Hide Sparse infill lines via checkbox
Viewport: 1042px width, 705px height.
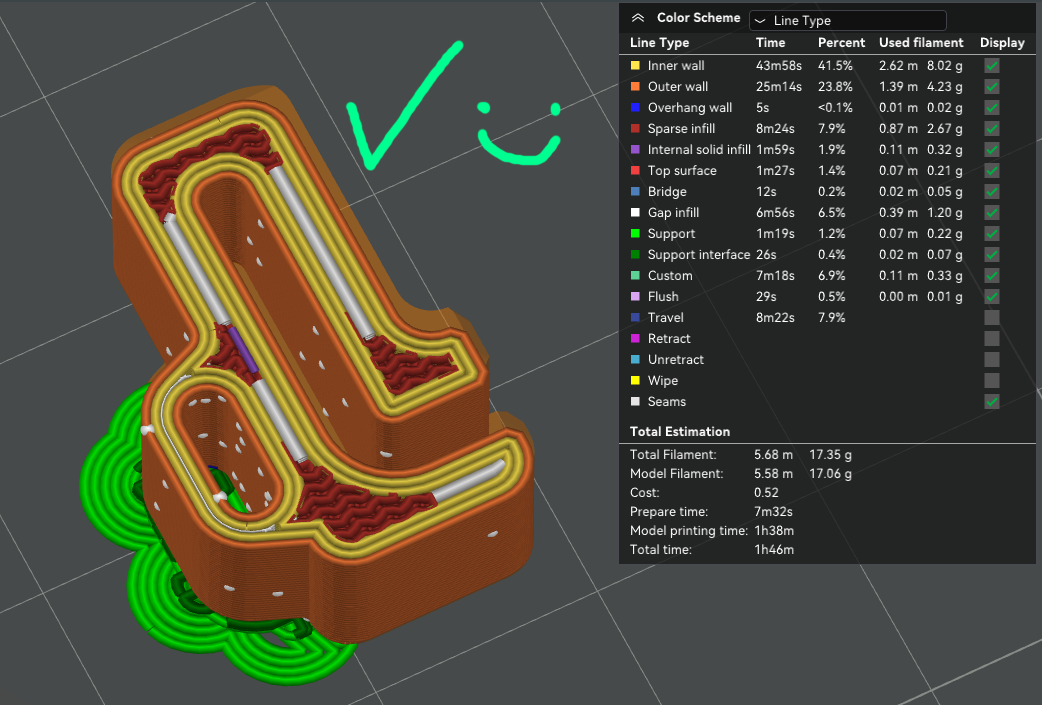click(991, 129)
